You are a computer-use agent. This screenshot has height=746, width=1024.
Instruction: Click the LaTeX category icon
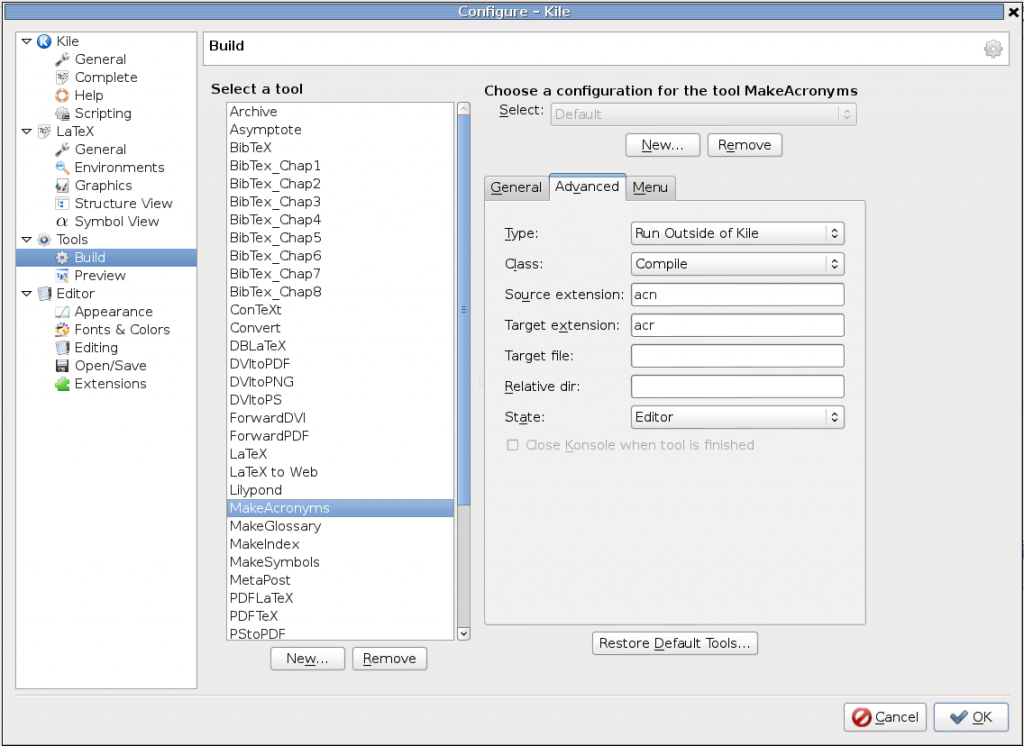click(44, 131)
